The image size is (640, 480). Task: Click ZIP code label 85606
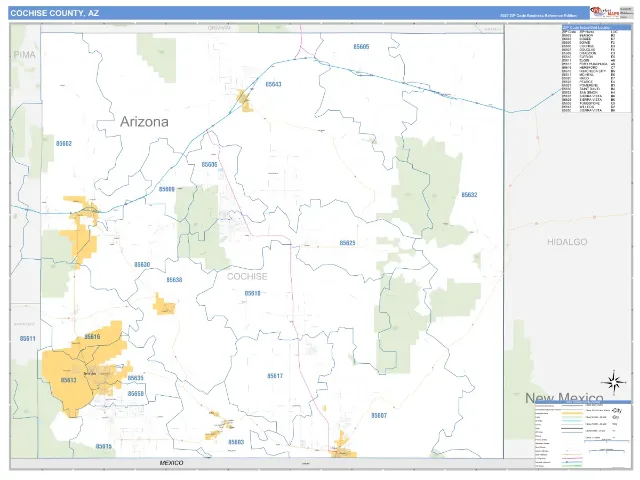point(209,164)
